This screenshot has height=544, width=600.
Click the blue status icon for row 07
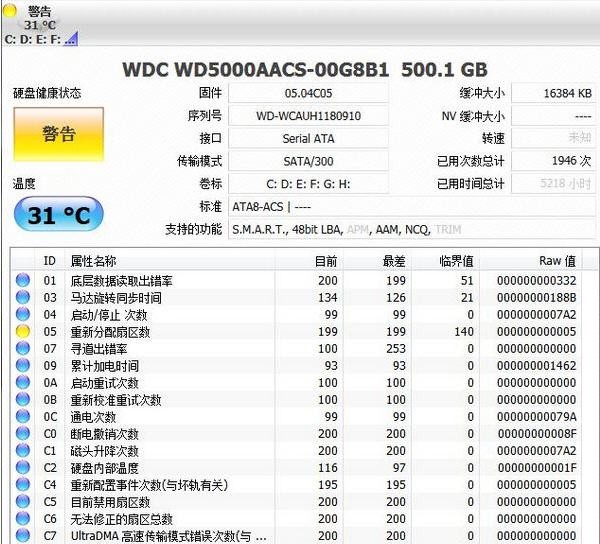click(x=23, y=348)
